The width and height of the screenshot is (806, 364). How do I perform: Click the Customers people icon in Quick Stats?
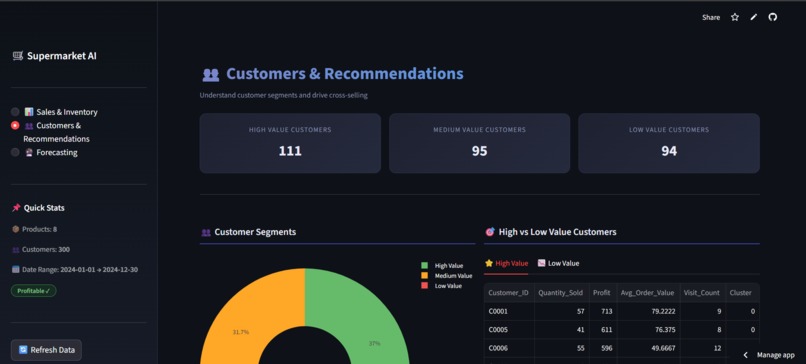pos(15,249)
